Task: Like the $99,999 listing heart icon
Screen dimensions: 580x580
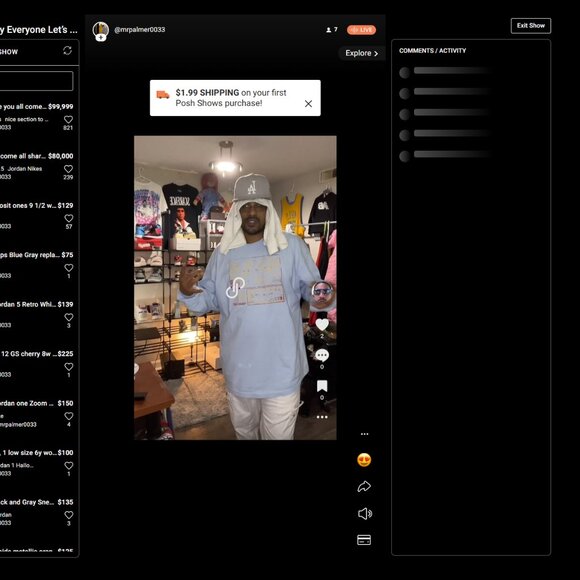Action: [68, 119]
